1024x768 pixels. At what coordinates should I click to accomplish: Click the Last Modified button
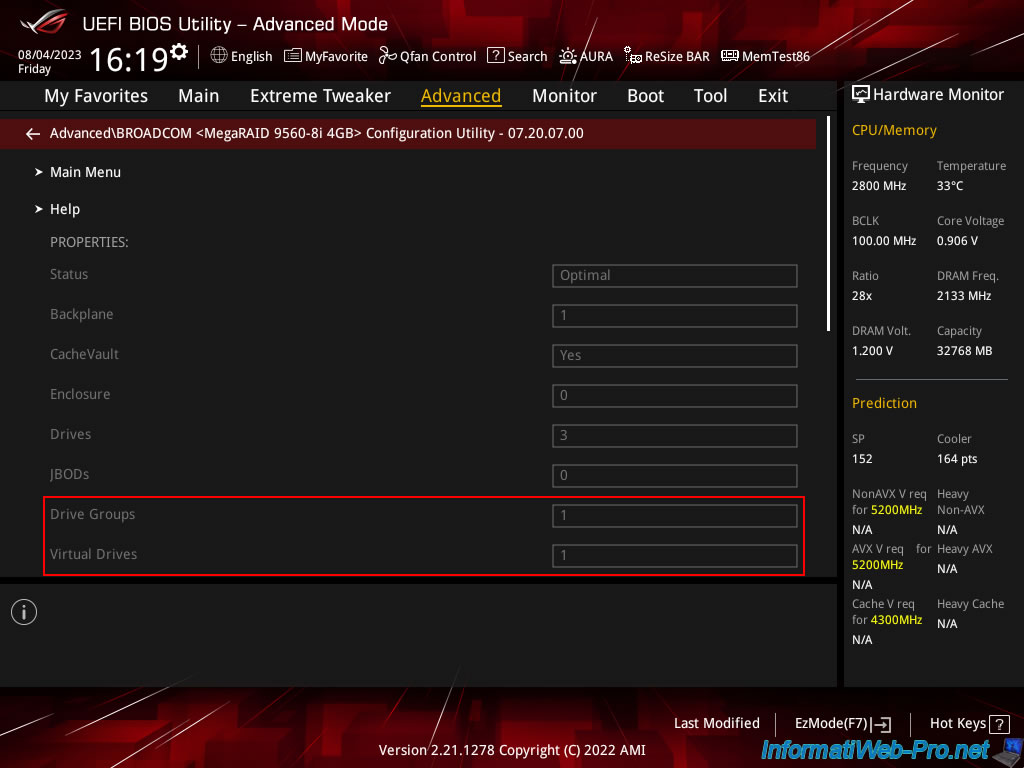pyautogui.click(x=716, y=723)
